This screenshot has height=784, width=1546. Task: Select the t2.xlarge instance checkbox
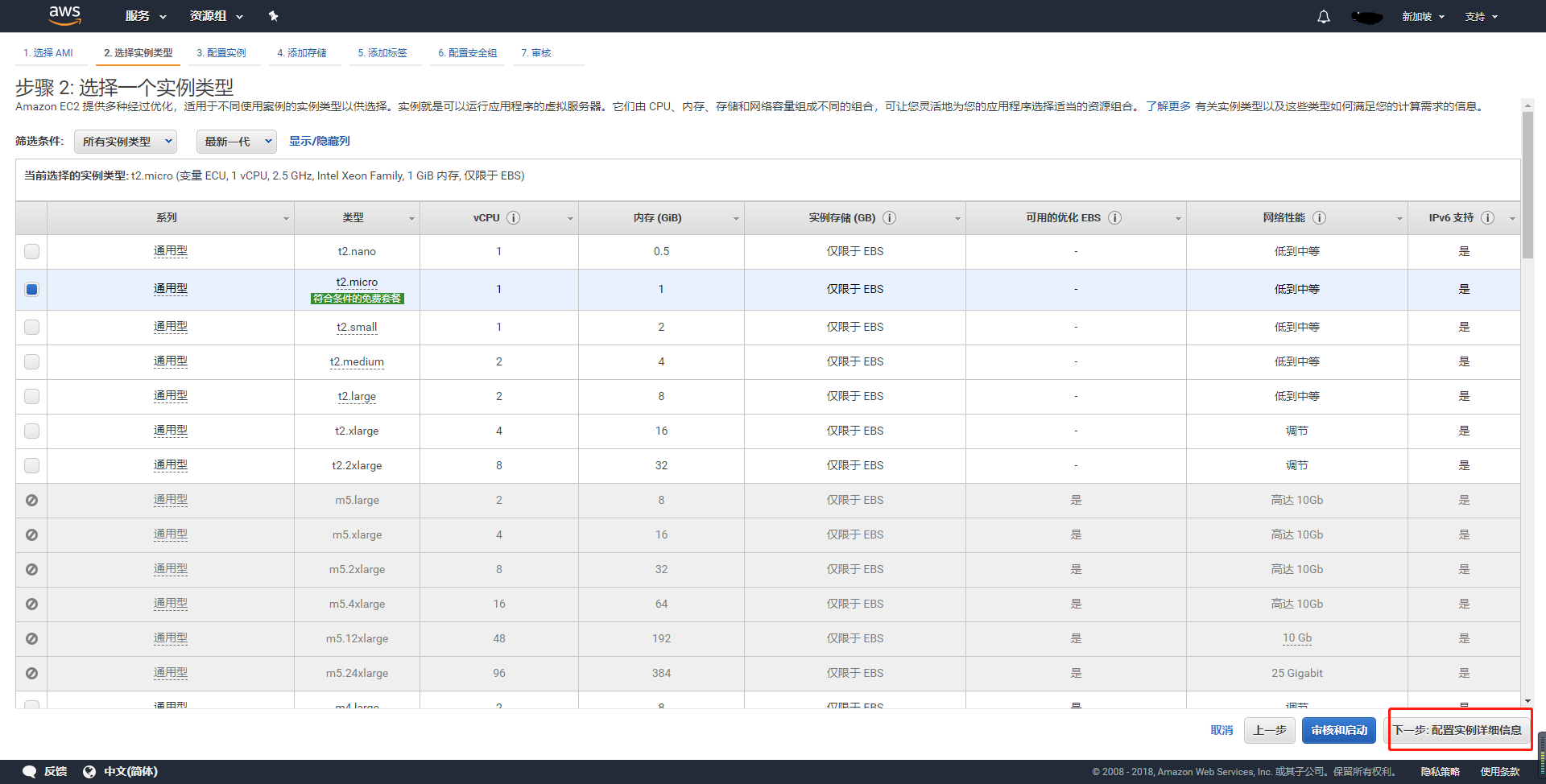(x=31, y=431)
